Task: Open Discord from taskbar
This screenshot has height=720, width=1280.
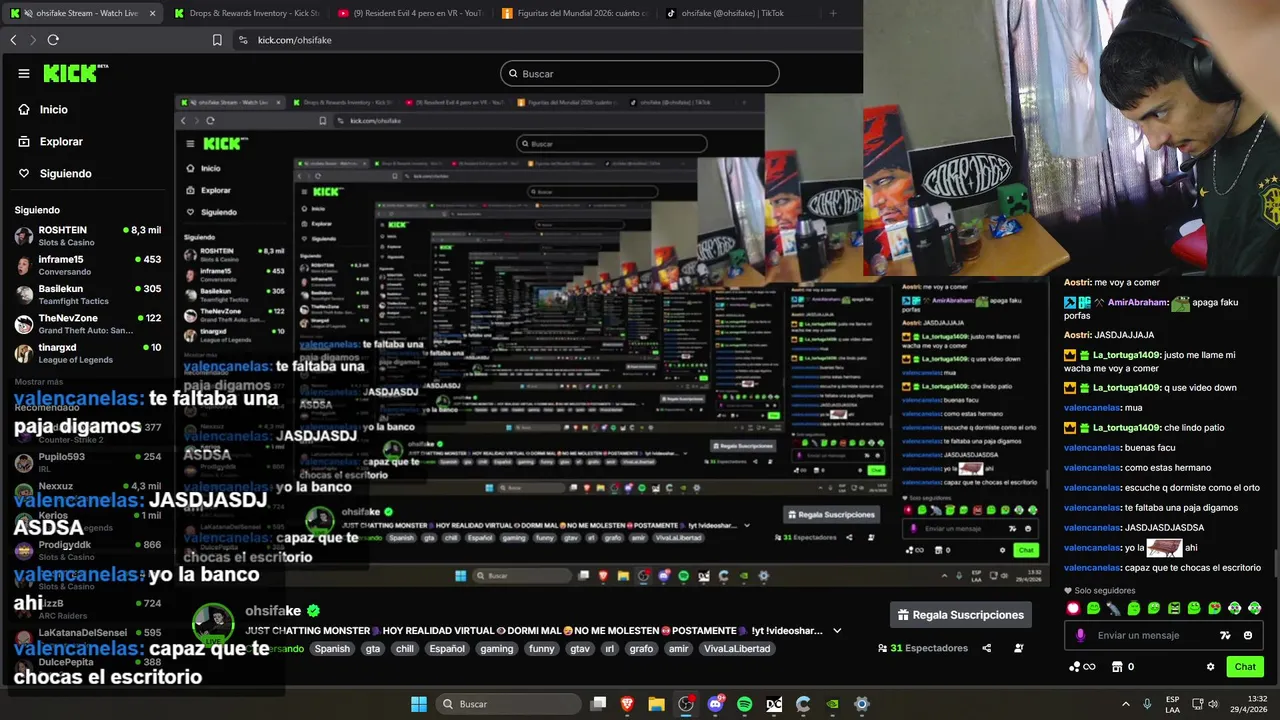Action: (715, 704)
